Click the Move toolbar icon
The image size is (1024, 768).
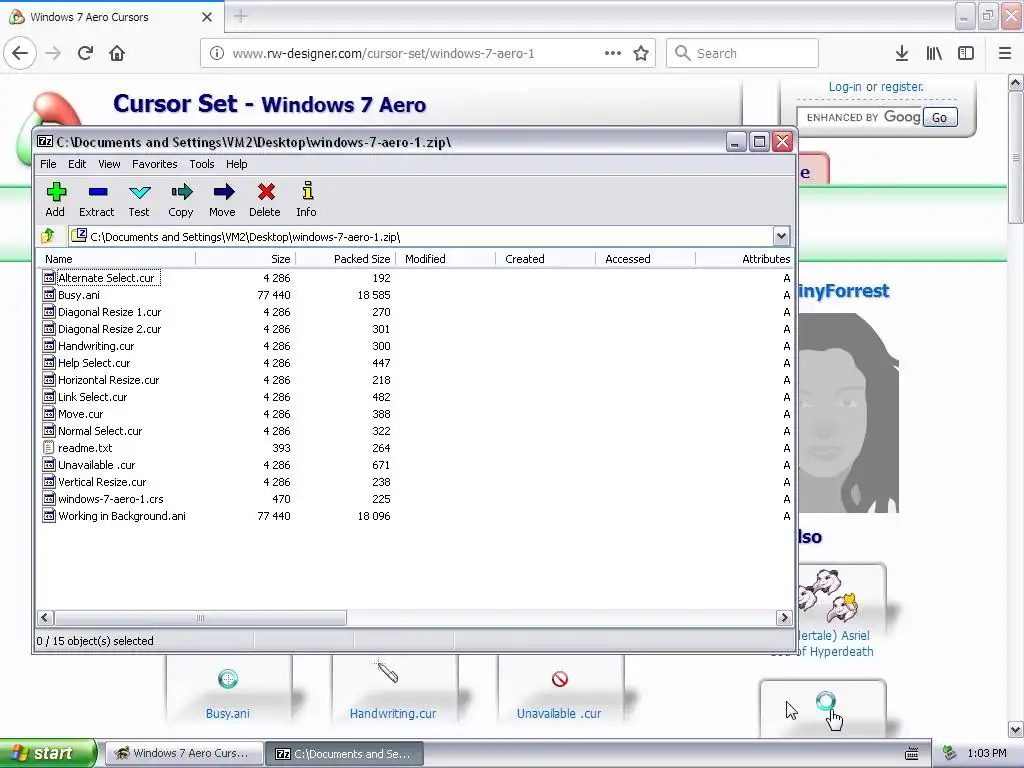[x=223, y=192]
